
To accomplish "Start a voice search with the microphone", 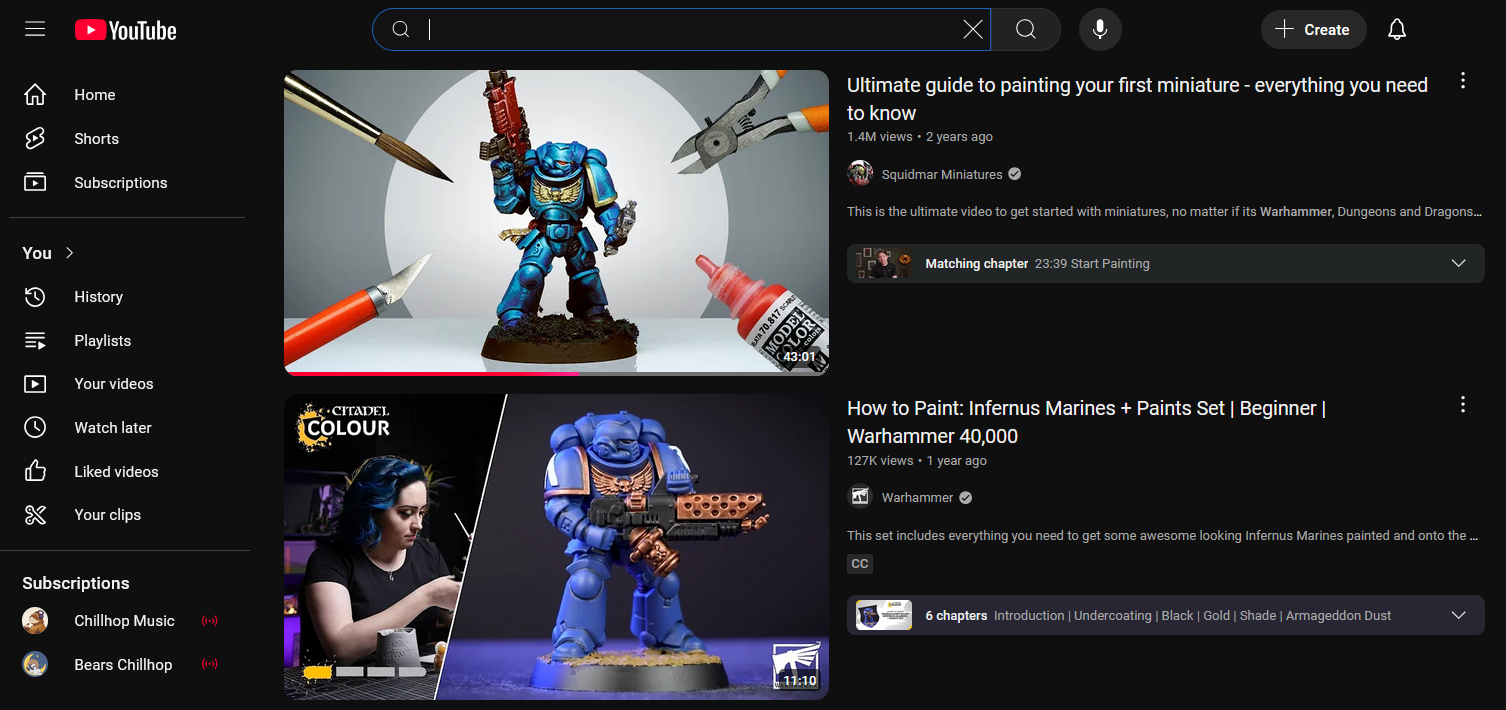I will (1099, 29).
